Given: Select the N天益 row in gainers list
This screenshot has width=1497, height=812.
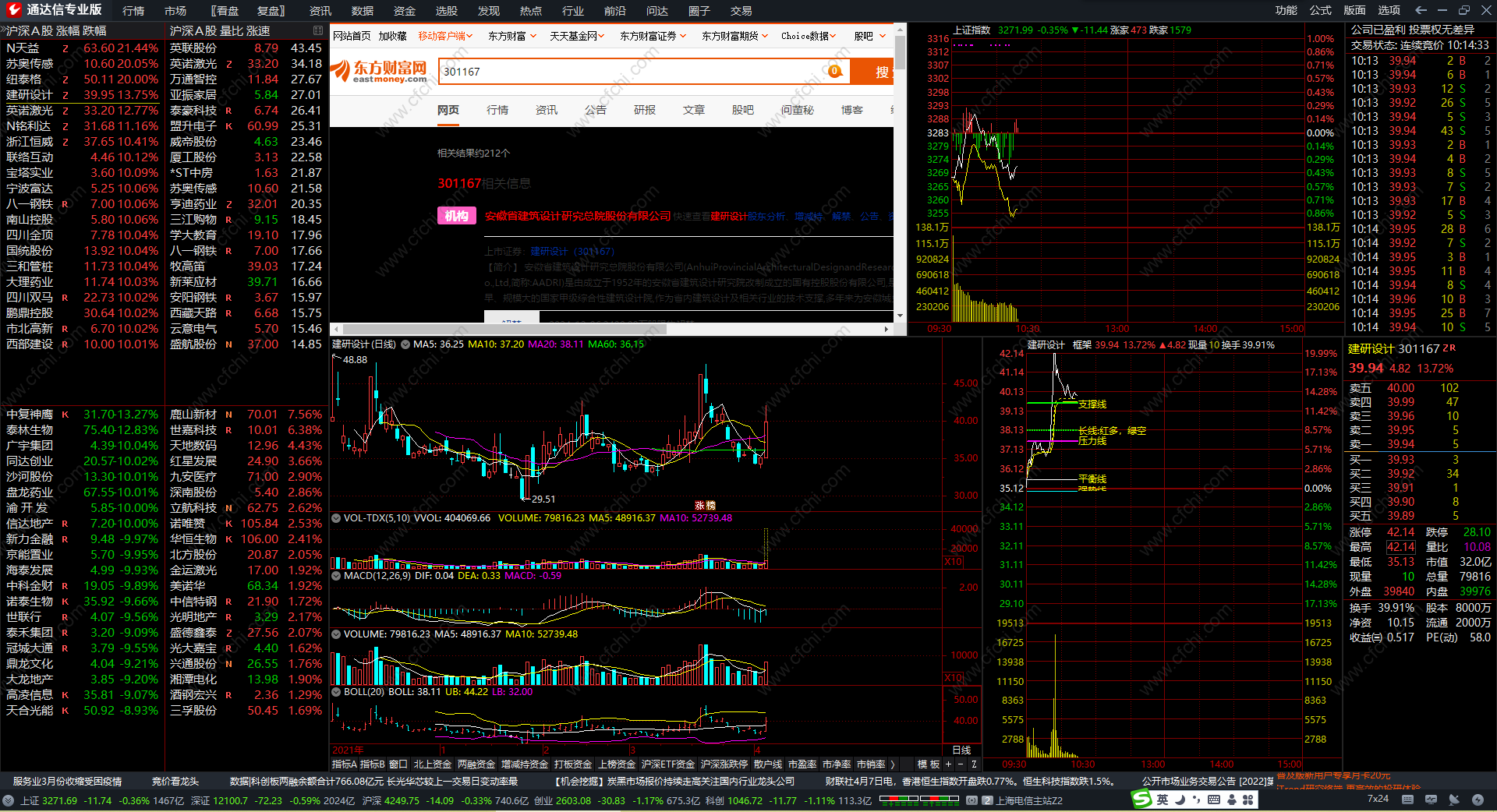Looking at the screenshot, I should [x=82, y=48].
